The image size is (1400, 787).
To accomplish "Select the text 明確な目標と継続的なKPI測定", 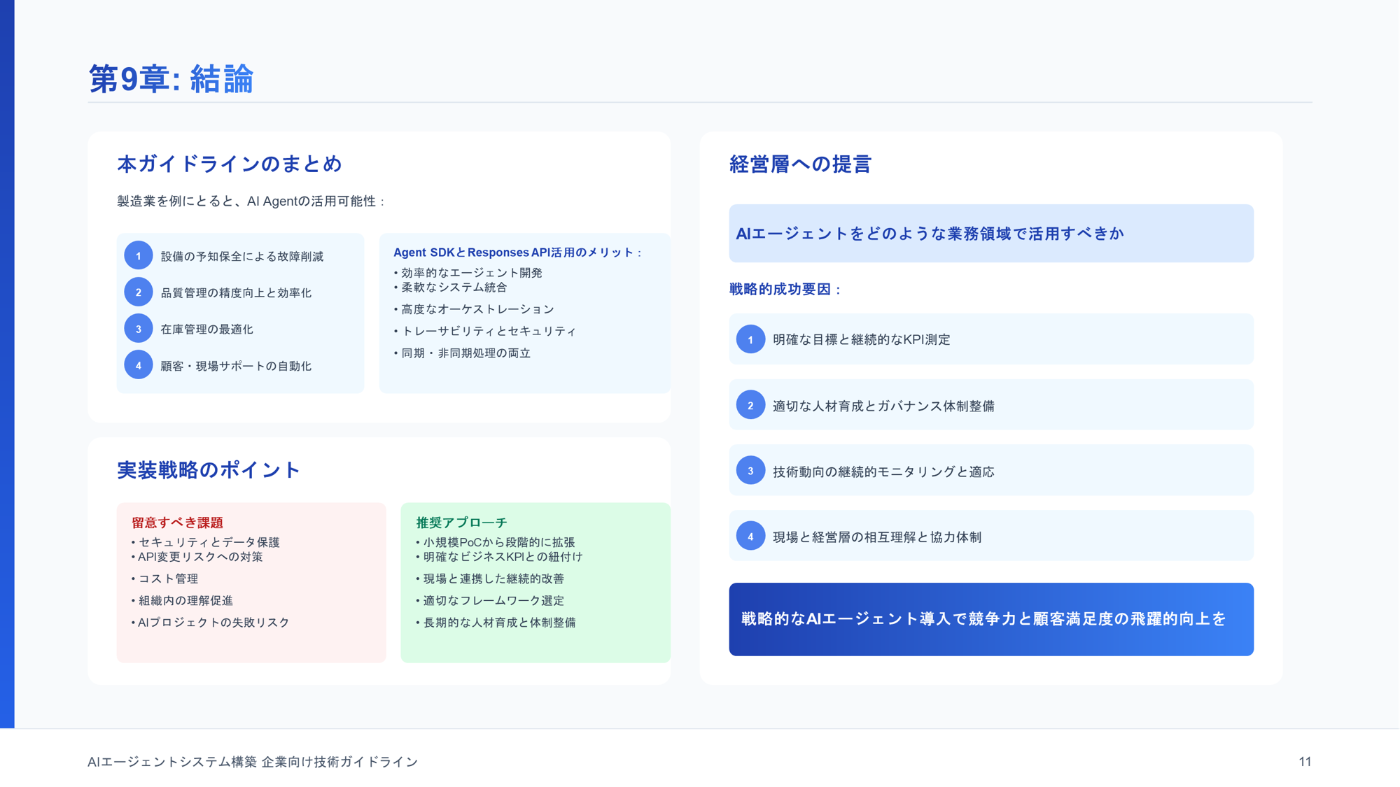I will (x=862, y=340).
